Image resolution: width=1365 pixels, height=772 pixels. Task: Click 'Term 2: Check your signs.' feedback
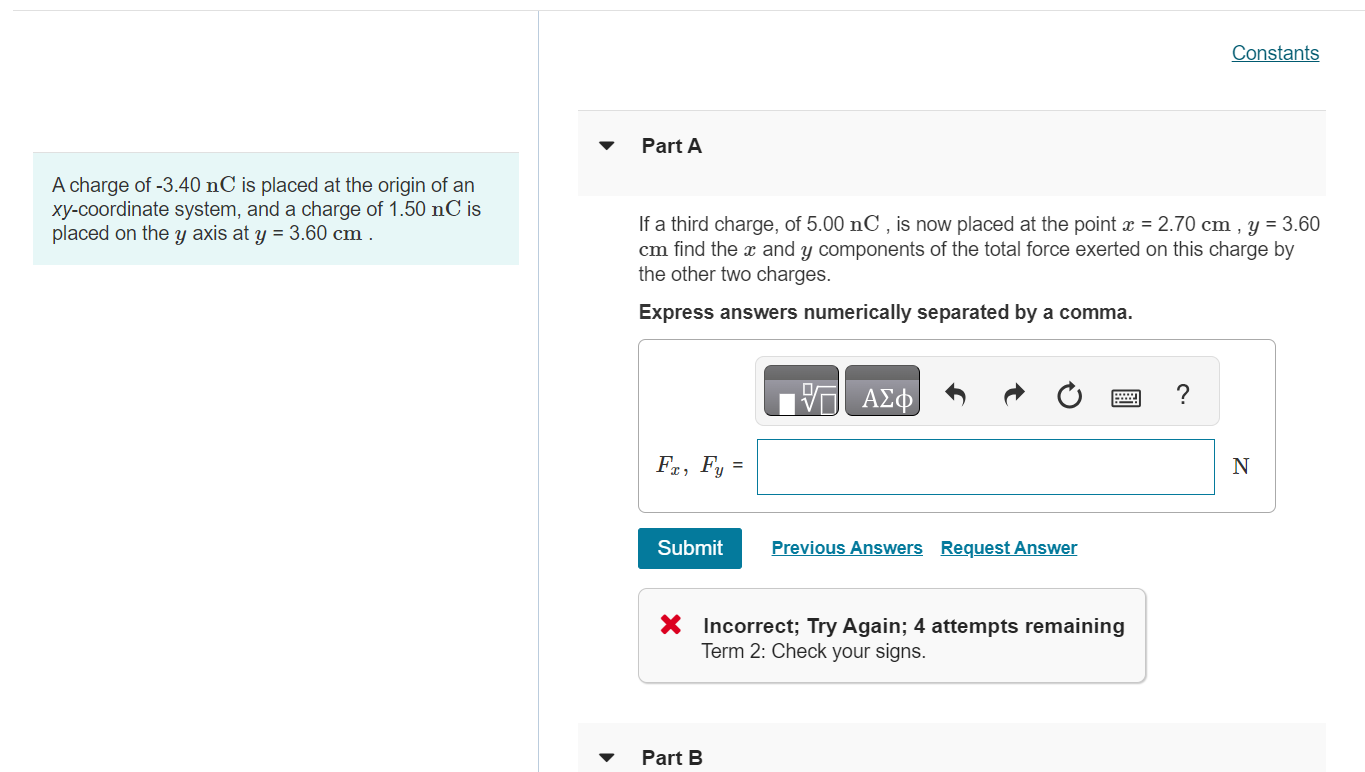pyautogui.click(x=814, y=651)
